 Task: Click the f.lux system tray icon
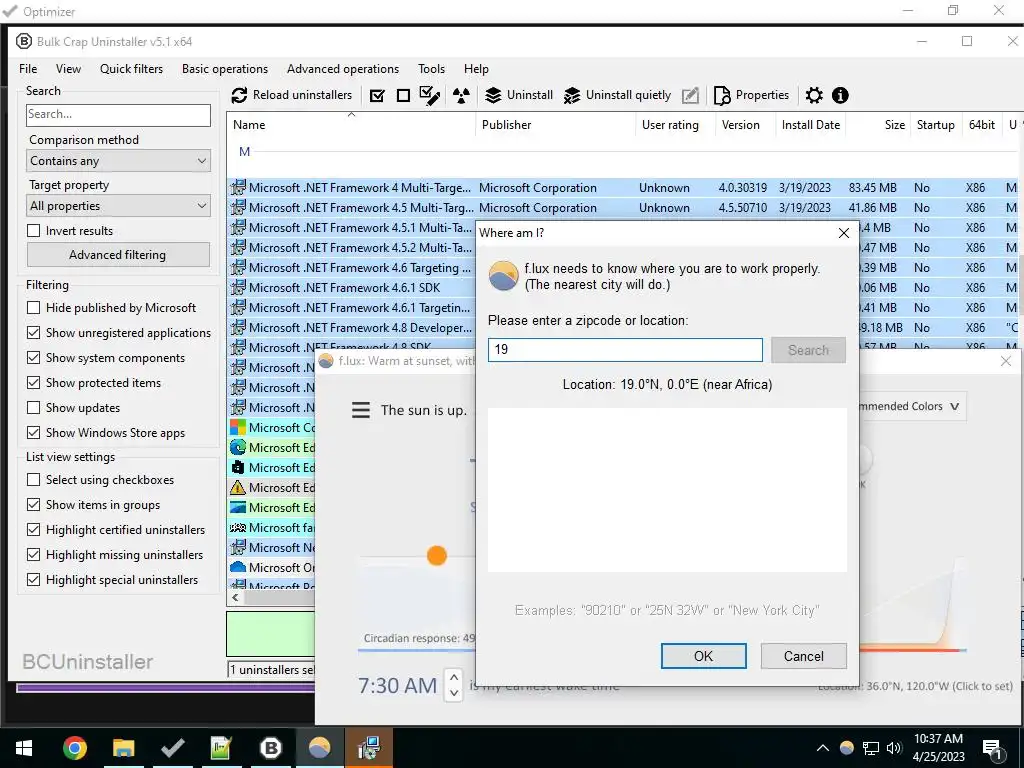pos(846,748)
